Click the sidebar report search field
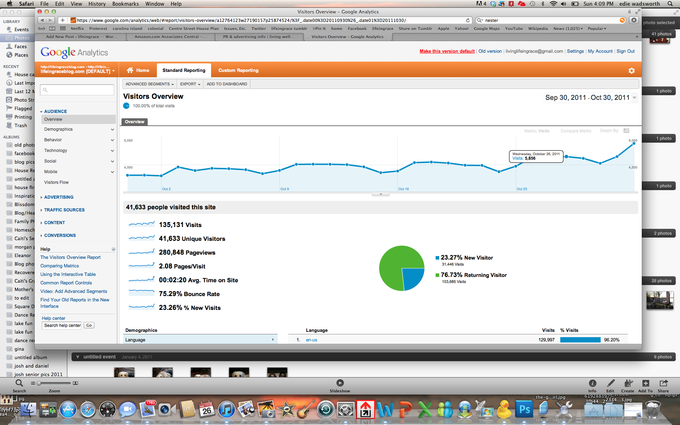 77,90
